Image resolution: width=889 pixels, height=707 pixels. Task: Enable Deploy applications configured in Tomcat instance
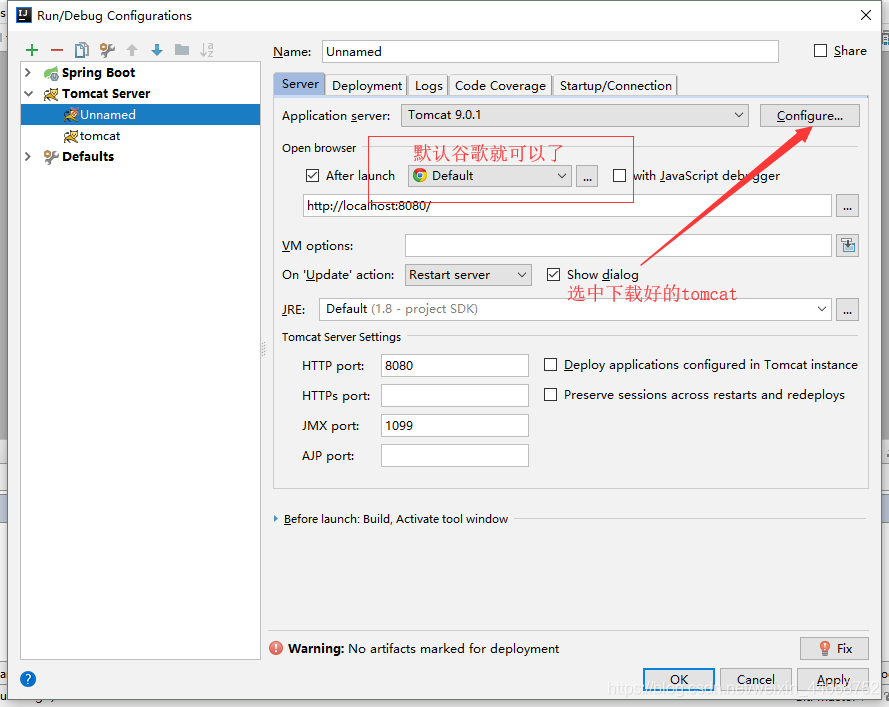click(550, 365)
